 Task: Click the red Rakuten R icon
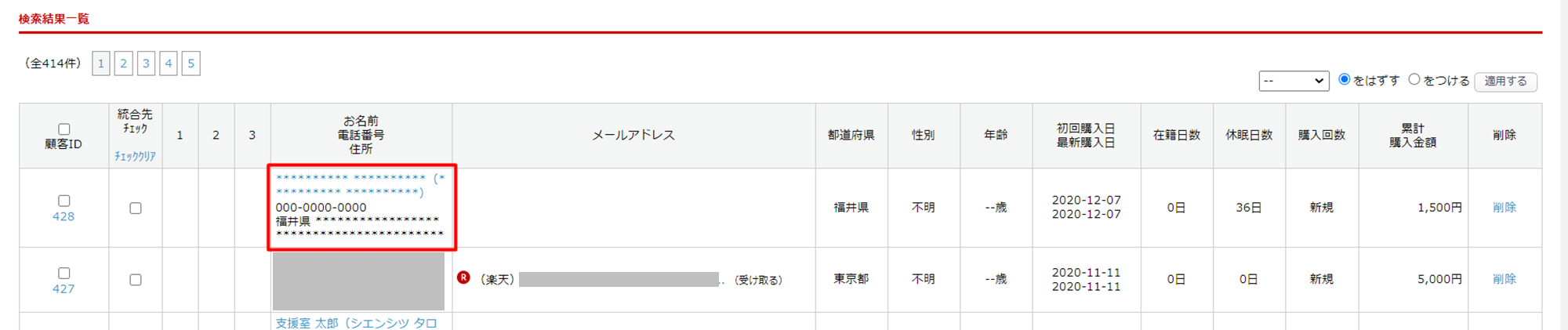click(463, 277)
